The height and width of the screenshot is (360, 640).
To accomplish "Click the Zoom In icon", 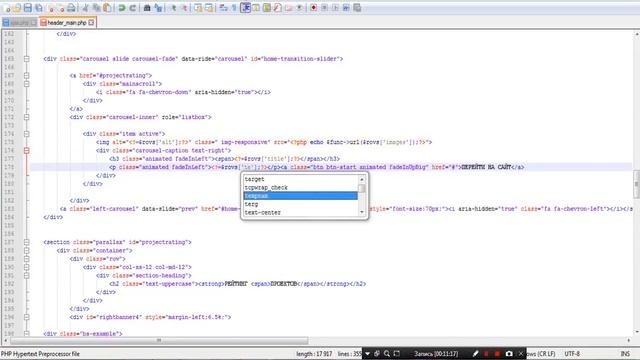I will pos(173,8).
